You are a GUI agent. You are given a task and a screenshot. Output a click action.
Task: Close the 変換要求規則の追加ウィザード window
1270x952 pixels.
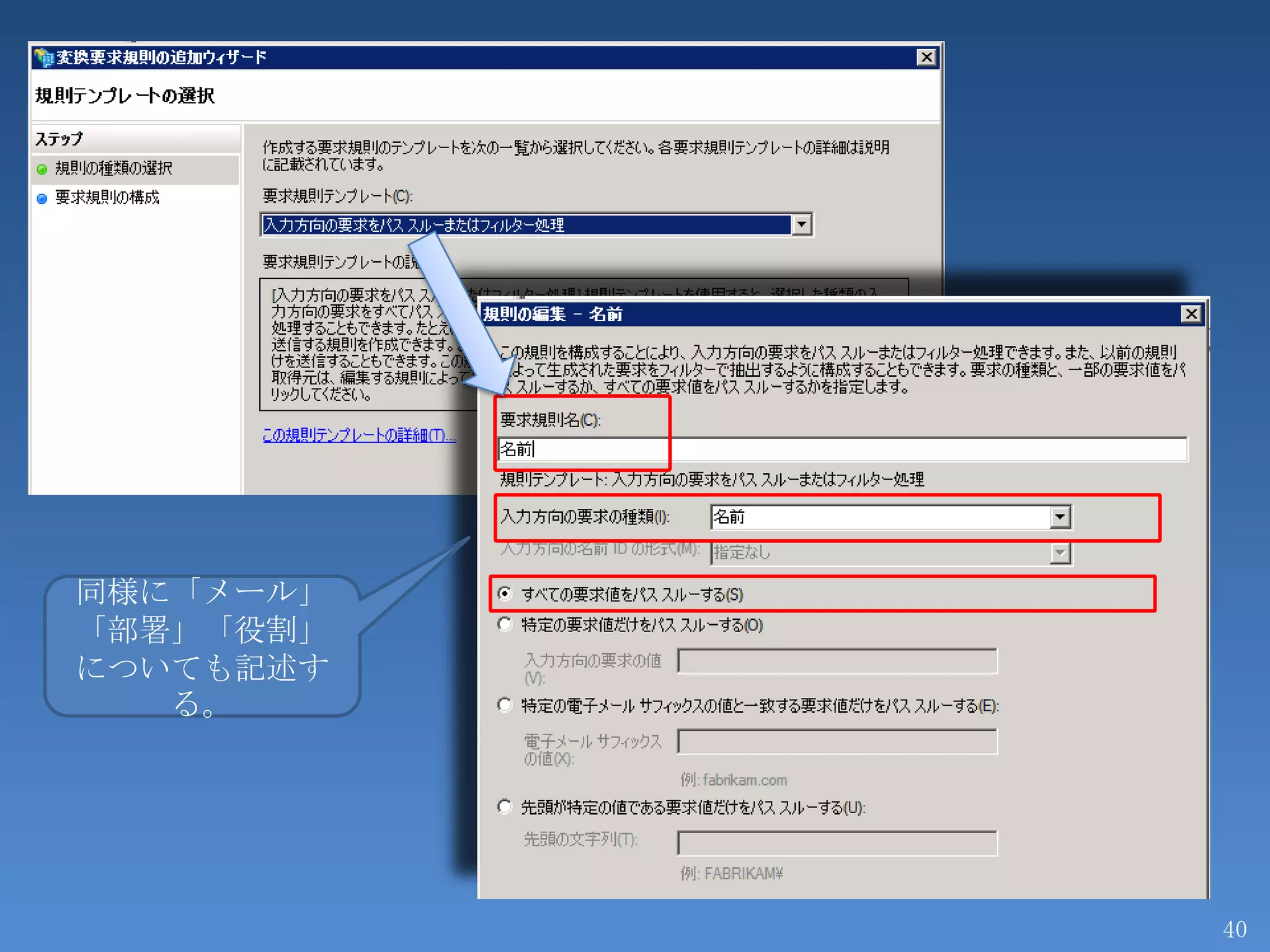(926, 58)
